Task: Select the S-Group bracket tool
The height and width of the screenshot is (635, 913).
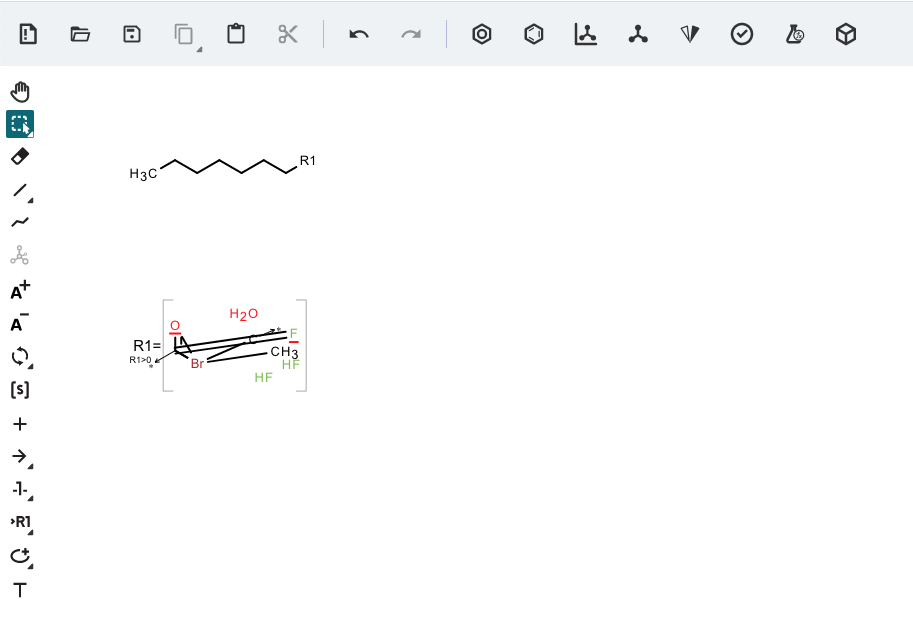Action: [20, 389]
